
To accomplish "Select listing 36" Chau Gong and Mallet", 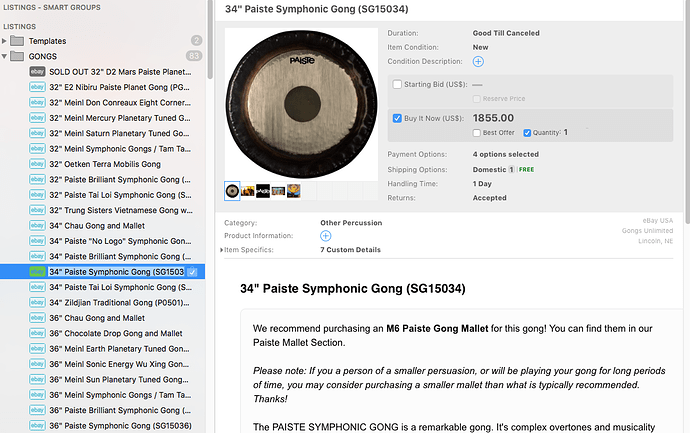I will pos(97,318).
